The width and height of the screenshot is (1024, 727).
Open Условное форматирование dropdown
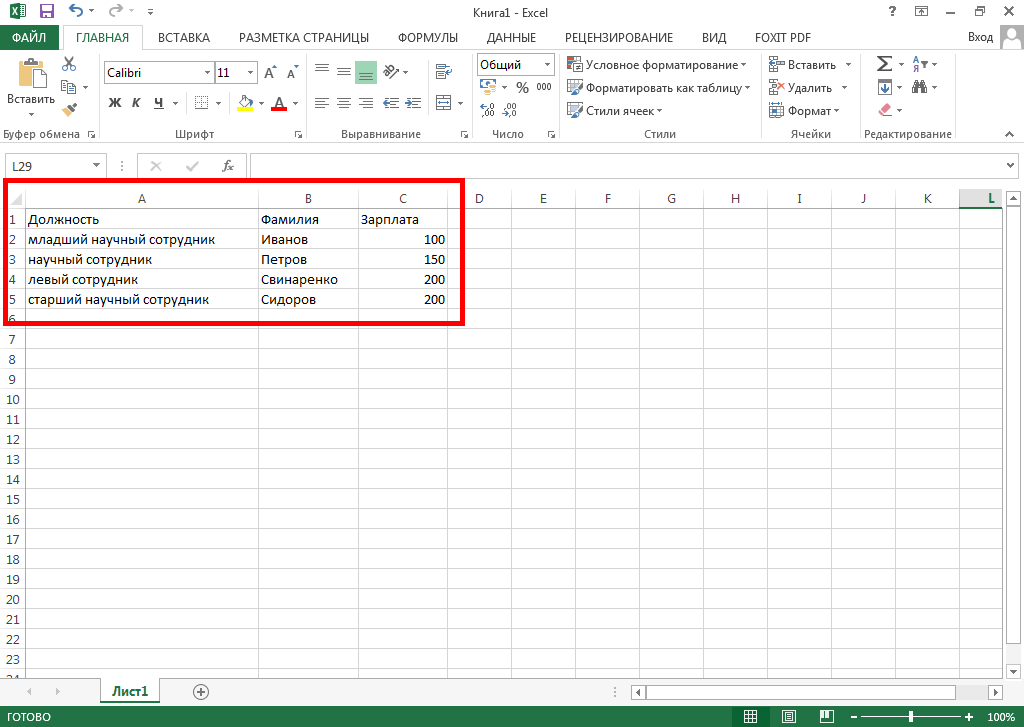[x=657, y=65]
